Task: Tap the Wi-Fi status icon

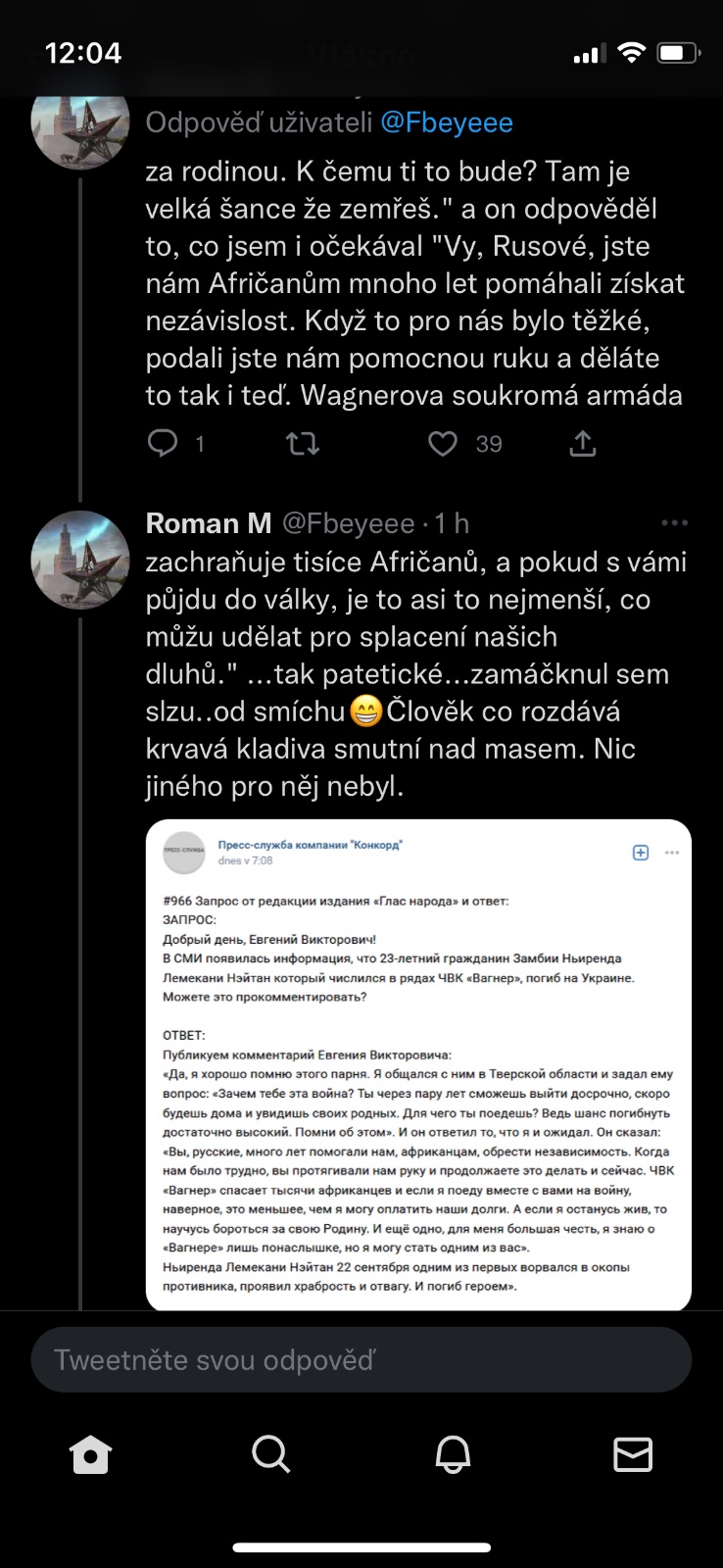Action: 632,54
